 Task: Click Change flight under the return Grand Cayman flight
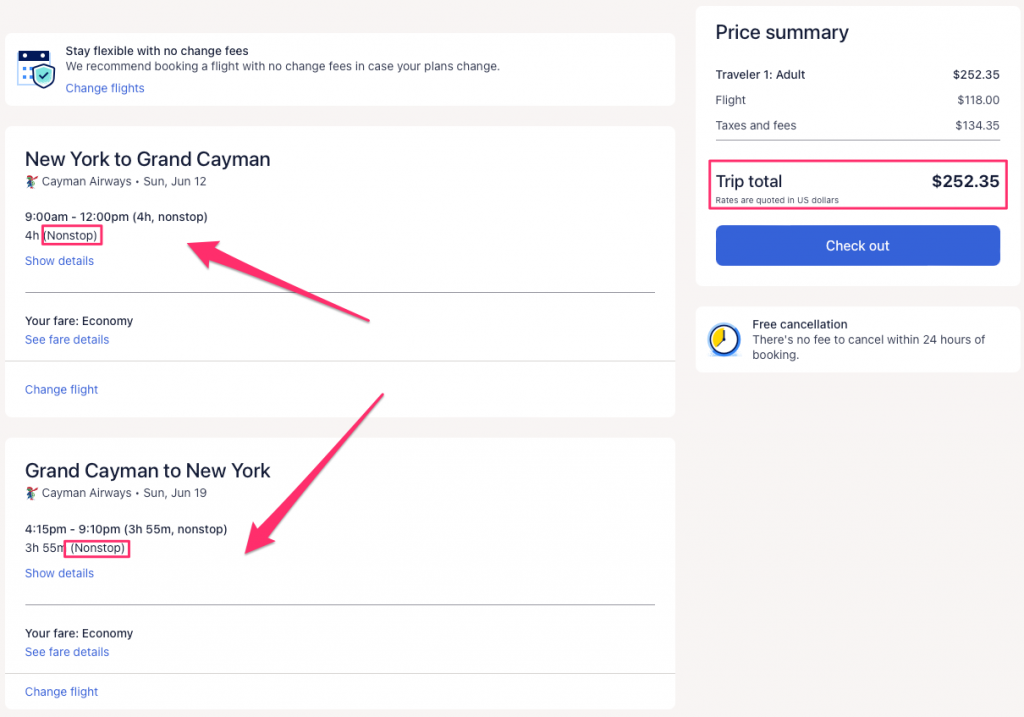(x=61, y=692)
